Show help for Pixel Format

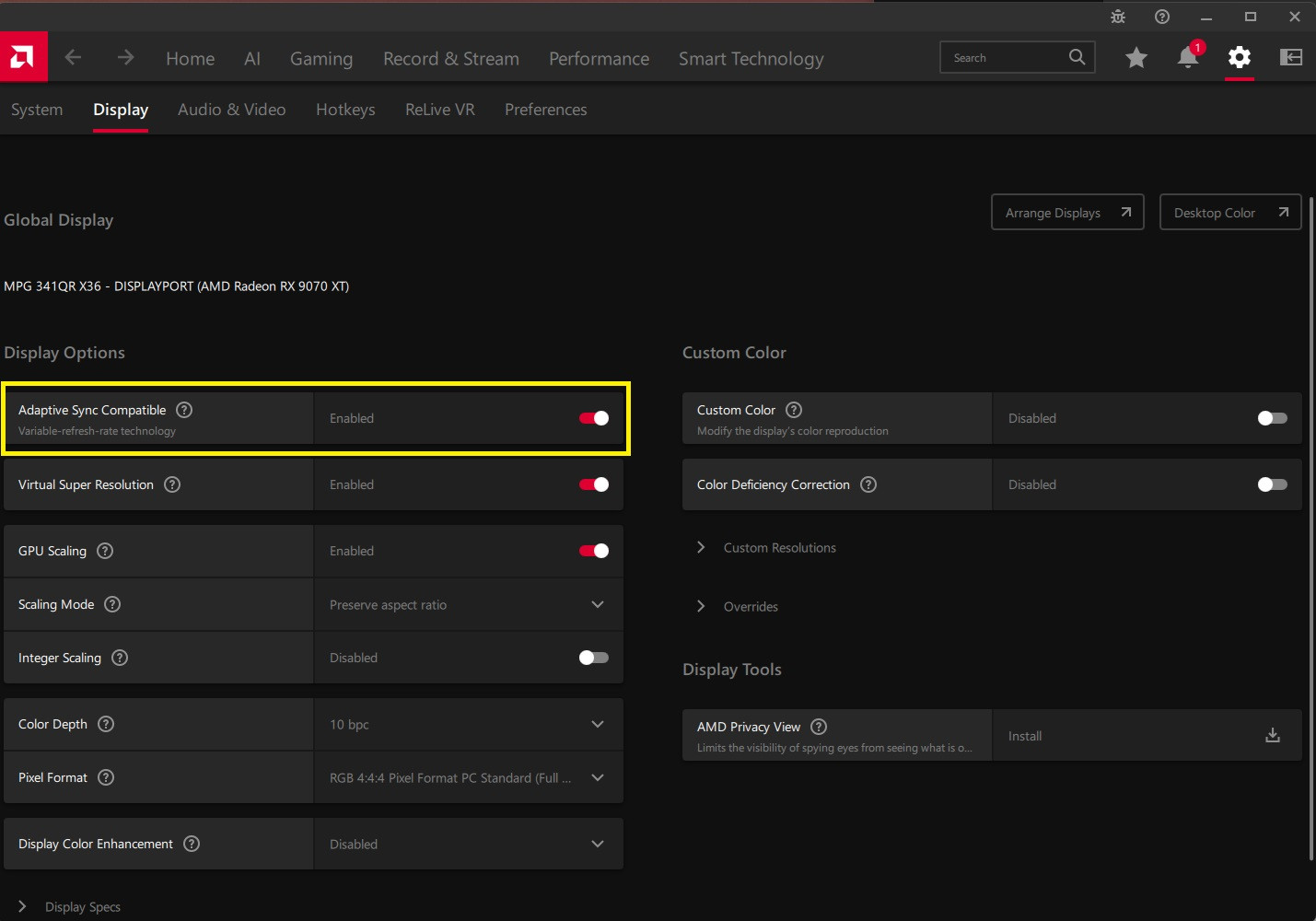106,777
